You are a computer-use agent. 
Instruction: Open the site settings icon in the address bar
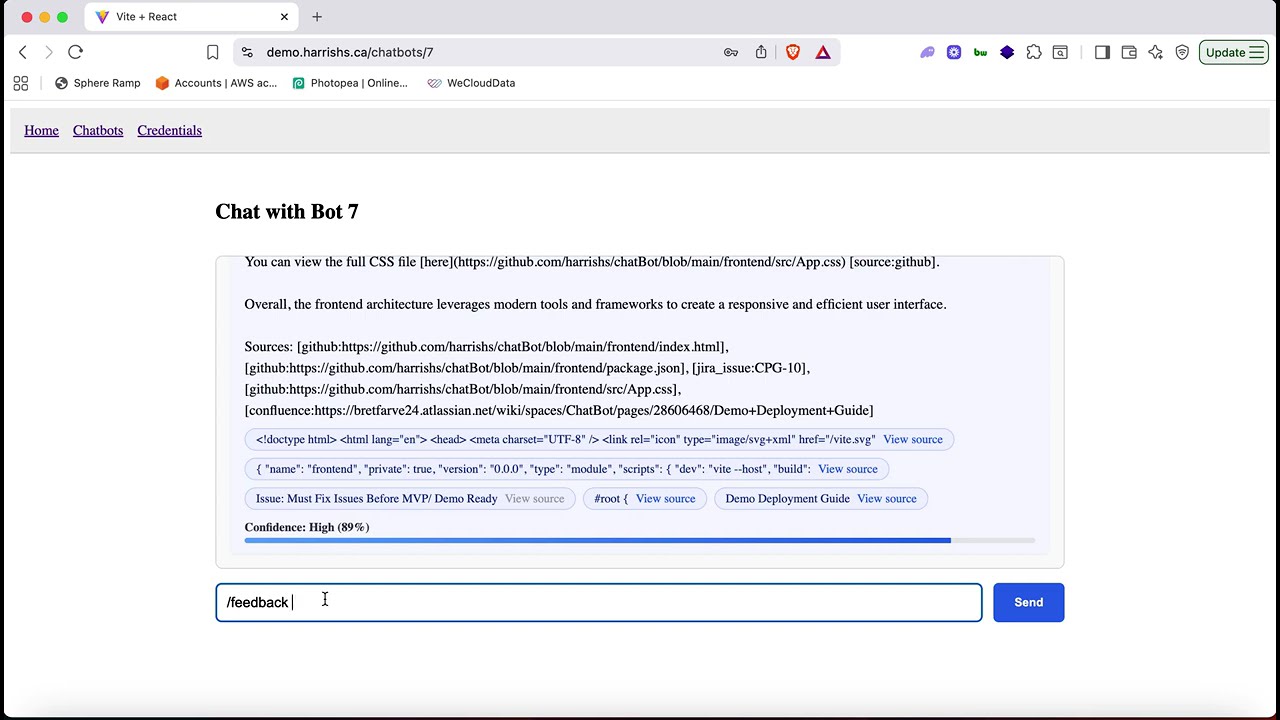247,52
